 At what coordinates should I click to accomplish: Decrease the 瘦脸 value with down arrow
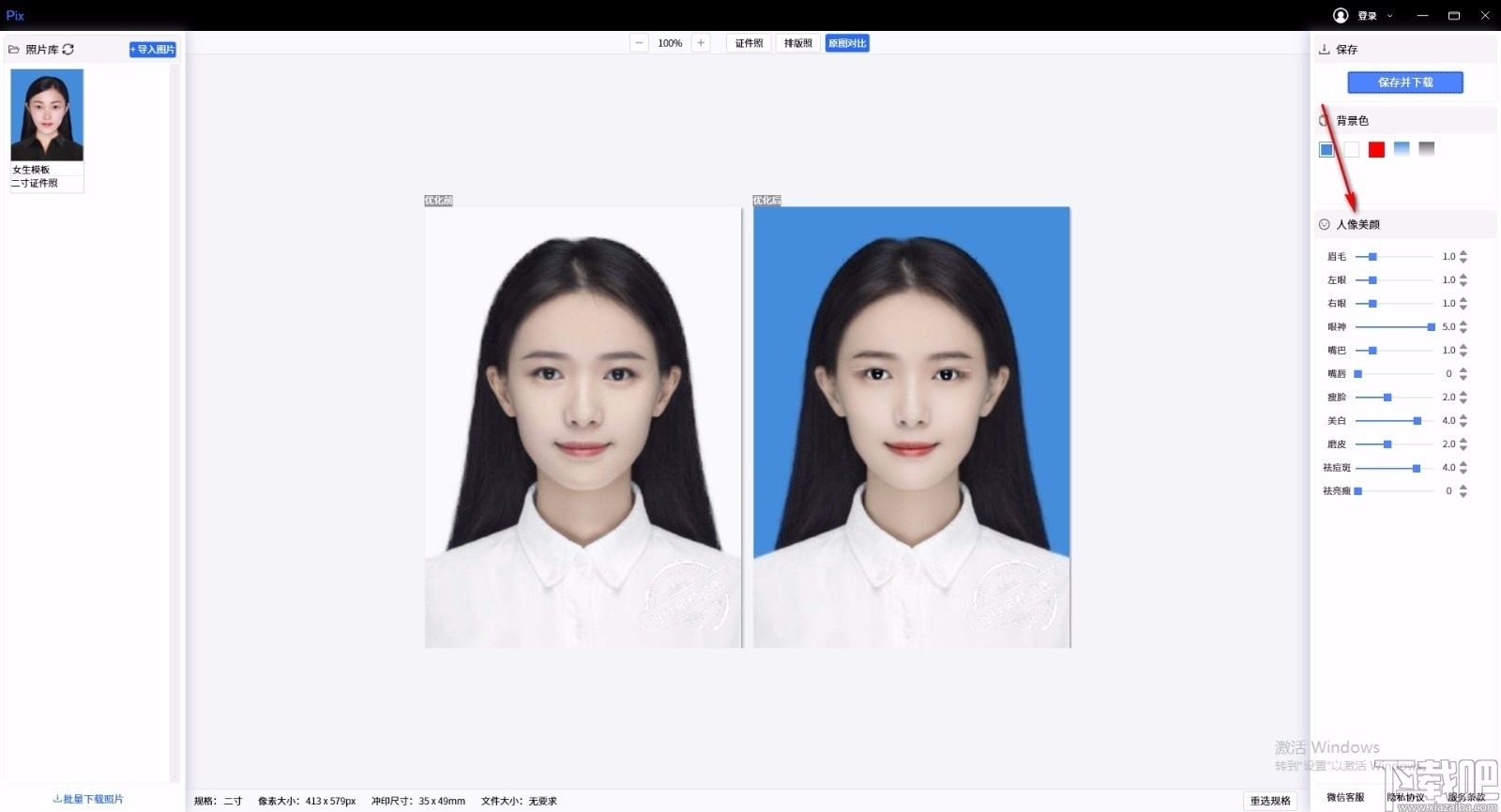tap(1463, 401)
